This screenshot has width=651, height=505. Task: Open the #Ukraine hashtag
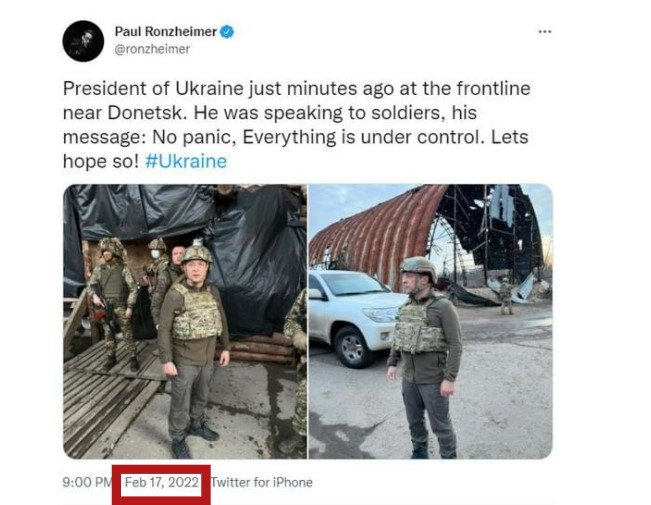[x=186, y=161]
